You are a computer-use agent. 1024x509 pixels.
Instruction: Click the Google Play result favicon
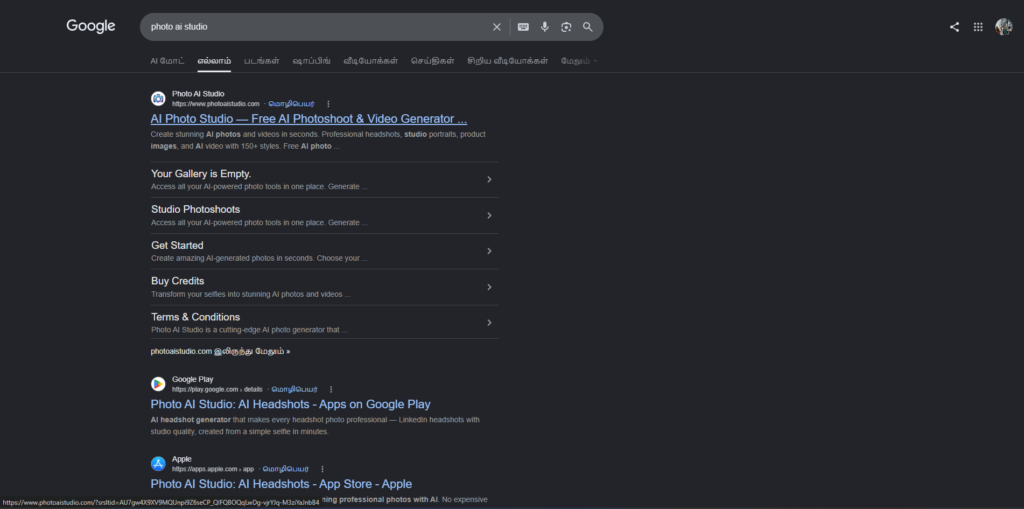[x=158, y=384]
